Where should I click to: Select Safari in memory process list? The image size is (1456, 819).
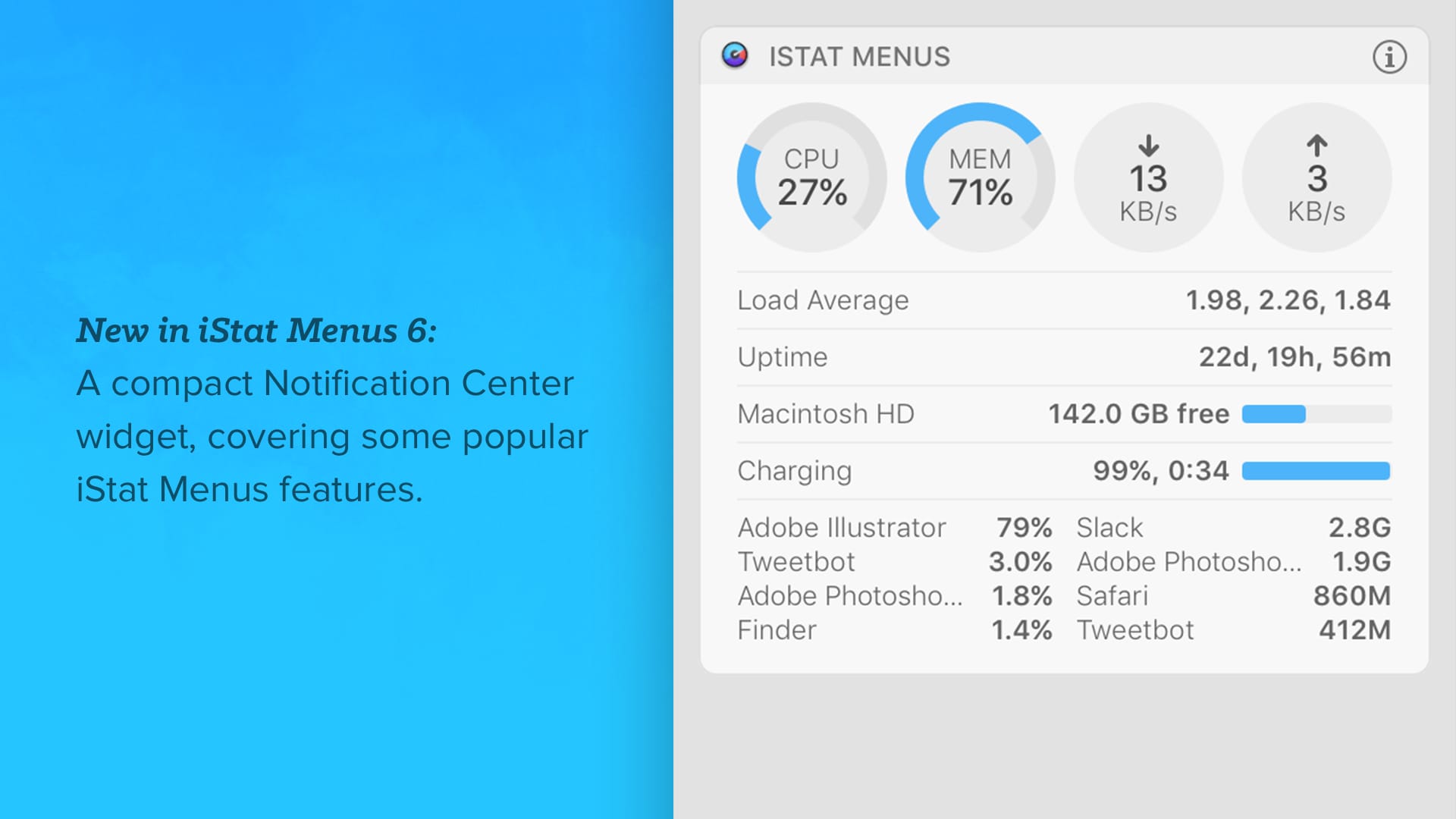(x=1112, y=596)
